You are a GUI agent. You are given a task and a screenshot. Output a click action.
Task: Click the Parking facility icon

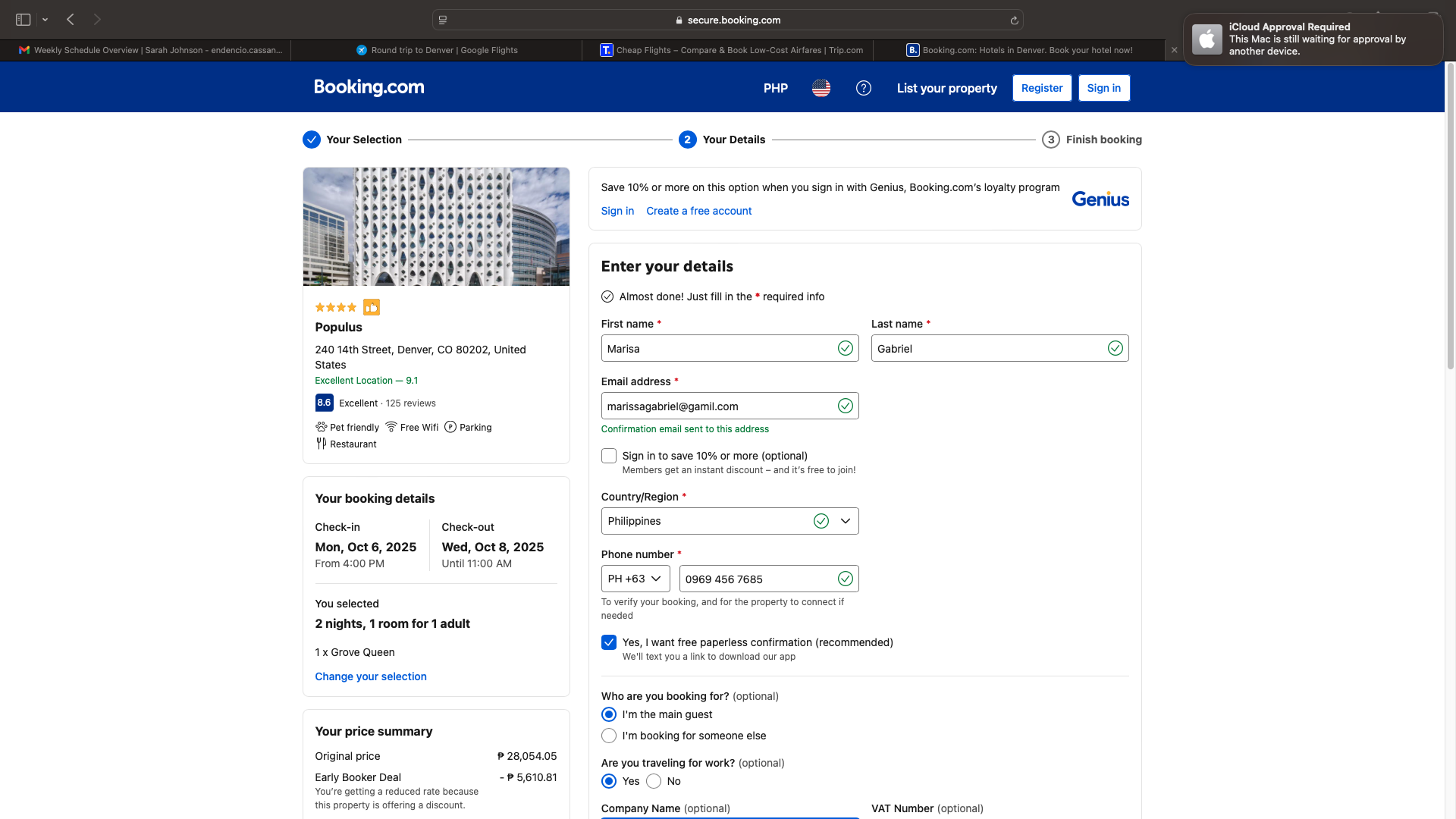tap(450, 427)
